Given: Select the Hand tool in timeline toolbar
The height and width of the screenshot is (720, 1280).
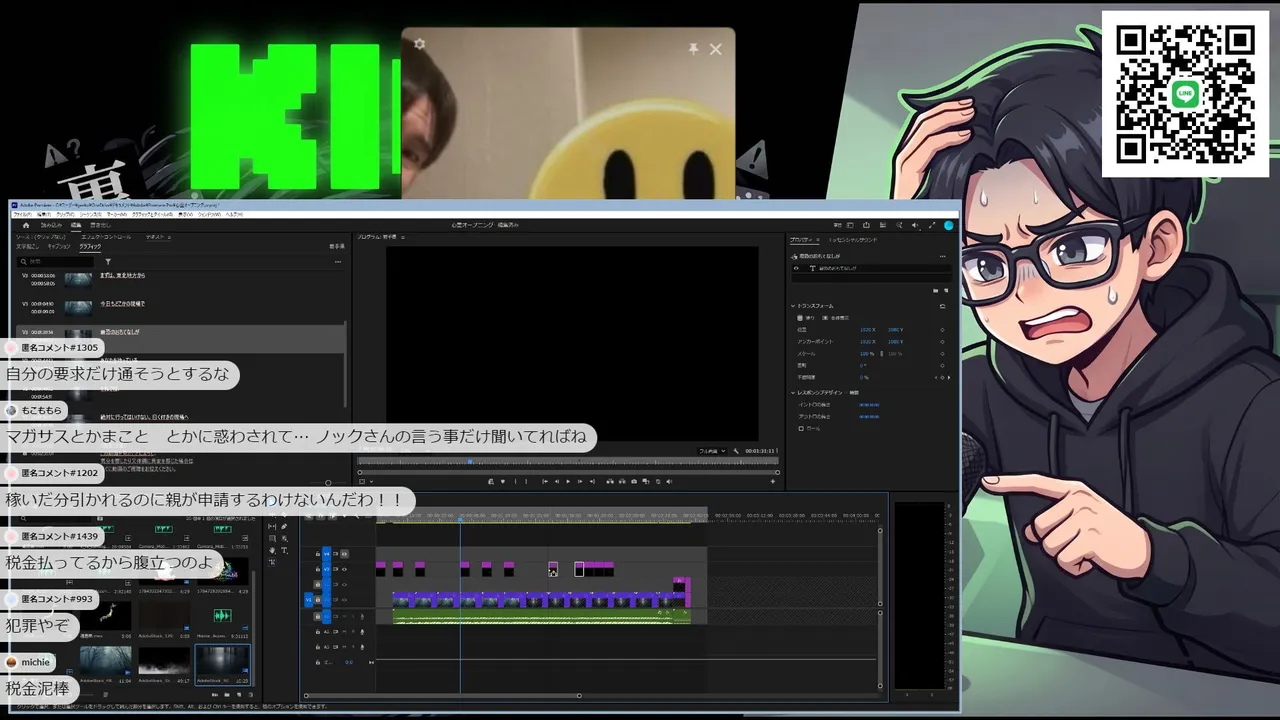Looking at the screenshot, I should pos(272,550).
